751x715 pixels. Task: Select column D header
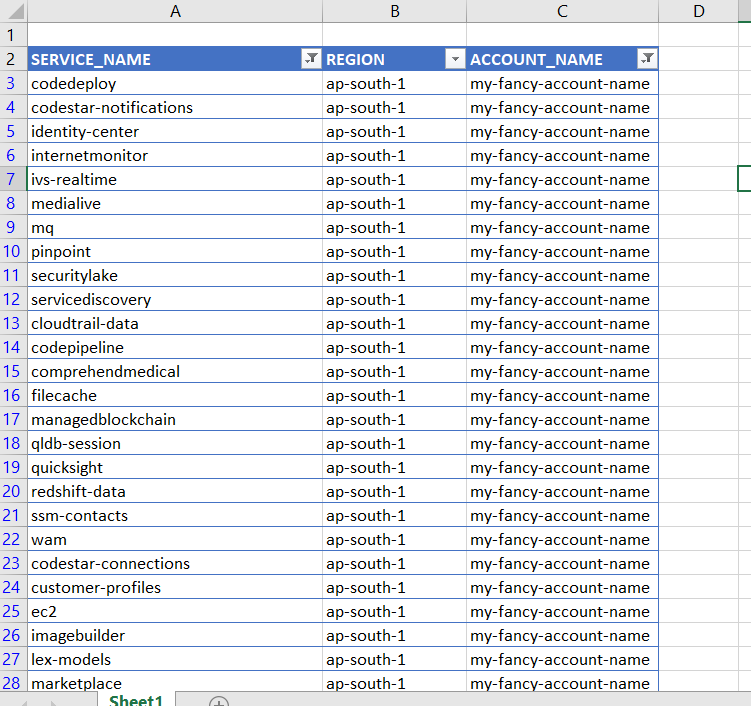(699, 11)
